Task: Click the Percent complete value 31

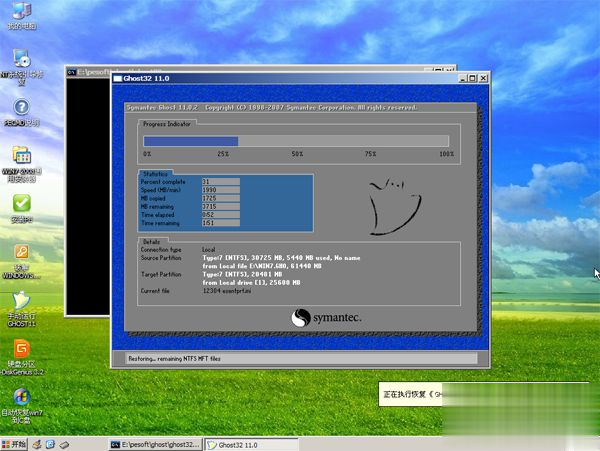Action: pos(221,182)
